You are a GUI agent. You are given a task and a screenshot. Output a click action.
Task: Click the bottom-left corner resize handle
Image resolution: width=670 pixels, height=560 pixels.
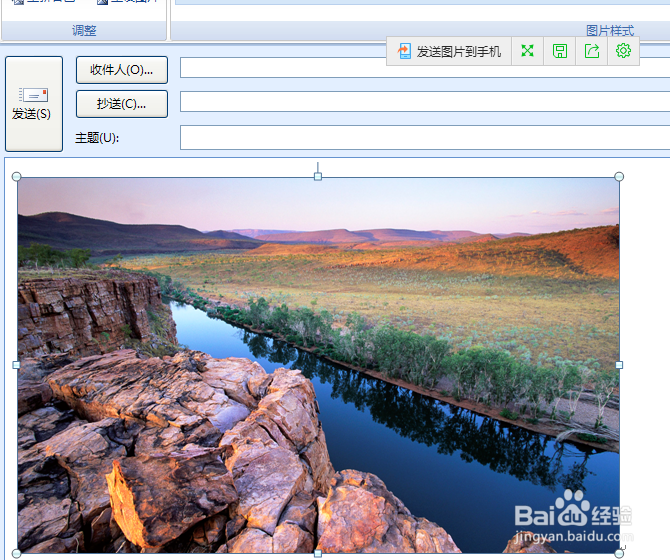click(16, 554)
